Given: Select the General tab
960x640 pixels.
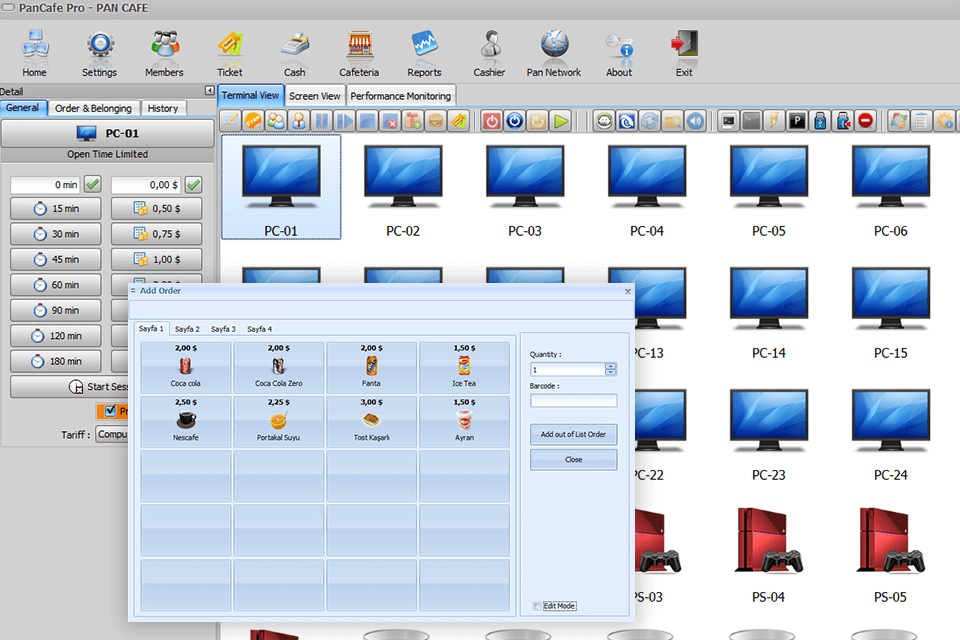Looking at the screenshot, I should click(23, 108).
